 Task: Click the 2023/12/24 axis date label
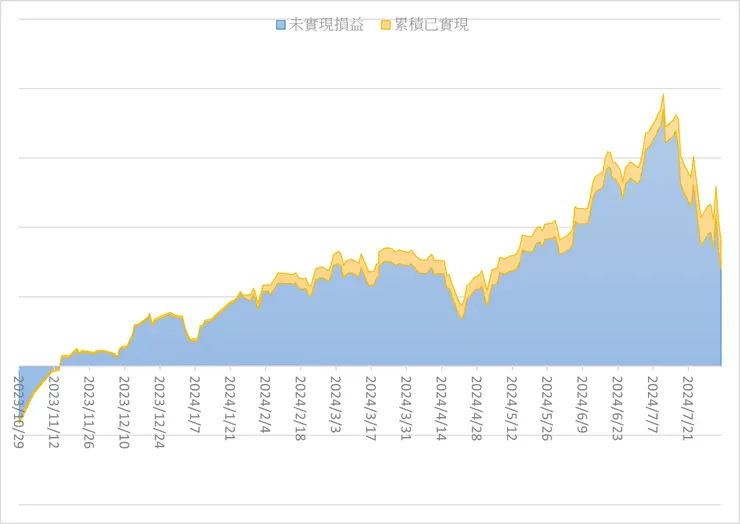coord(160,412)
